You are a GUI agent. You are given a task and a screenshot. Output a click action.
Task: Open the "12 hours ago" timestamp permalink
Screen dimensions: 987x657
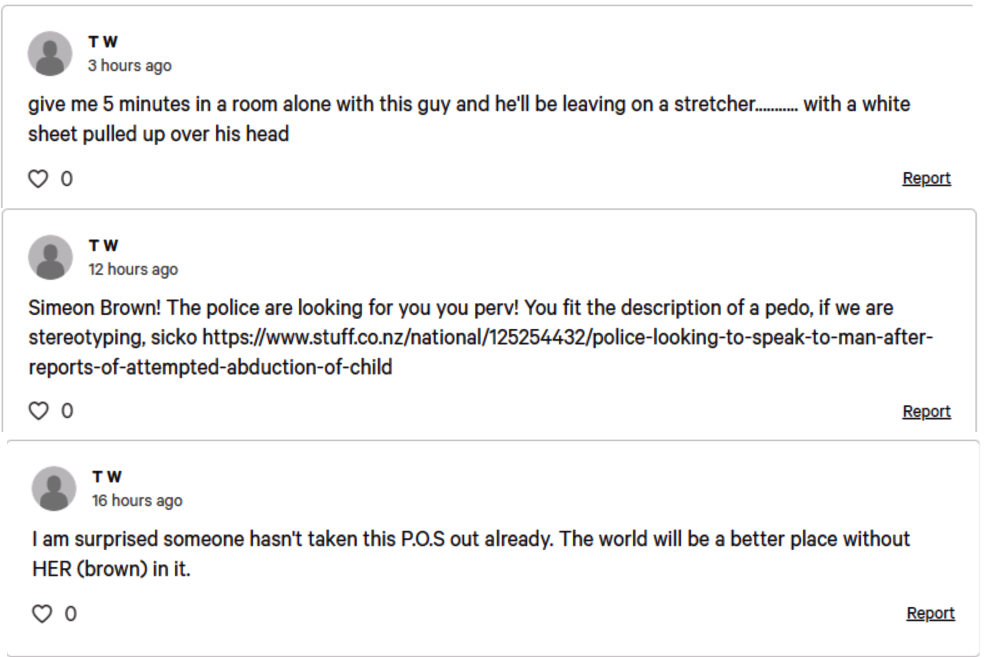(133, 270)
